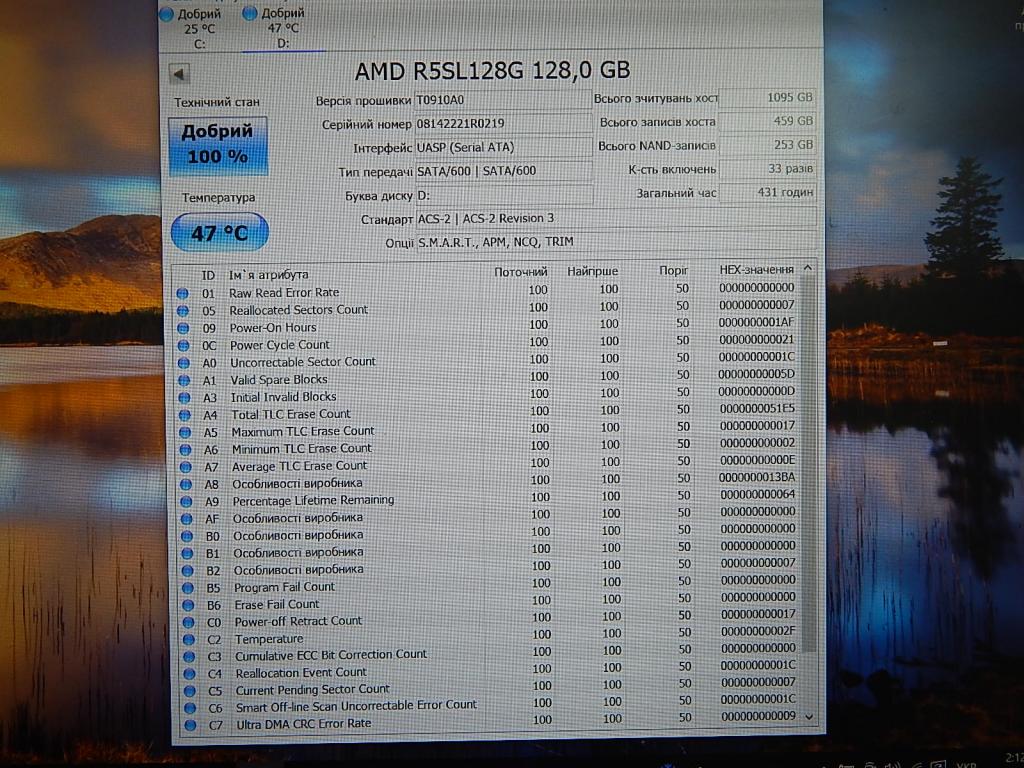Click the status icon for attribute B0
Image resolution: width=1024 pixels, height=768 pixels.
click(187, 536)
